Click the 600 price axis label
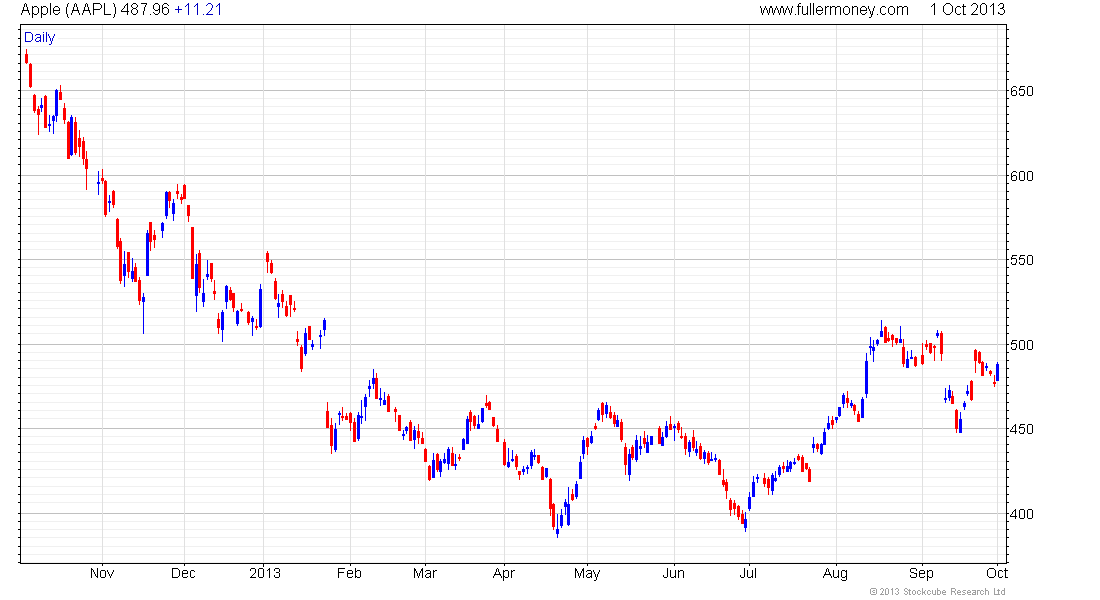Screen dimensions: 1100x600 coord(1021,176)
